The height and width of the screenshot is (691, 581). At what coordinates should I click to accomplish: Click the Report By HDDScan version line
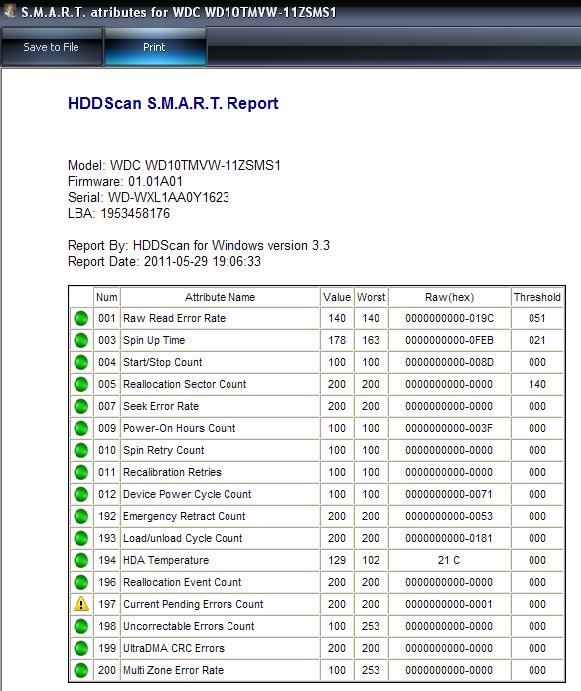(199, 245)
